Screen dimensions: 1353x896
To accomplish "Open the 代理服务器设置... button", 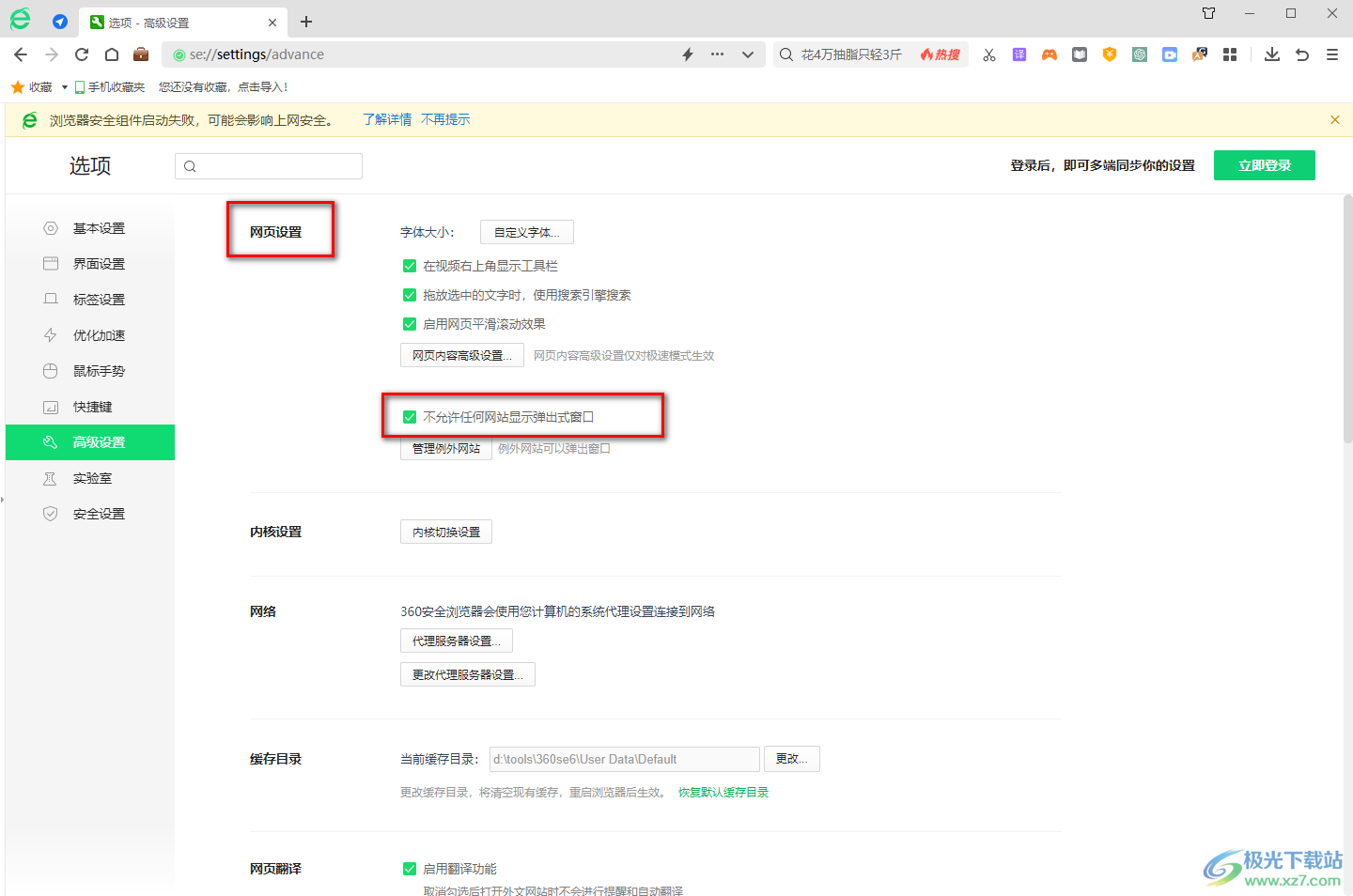I will click(x=457, y=641).
